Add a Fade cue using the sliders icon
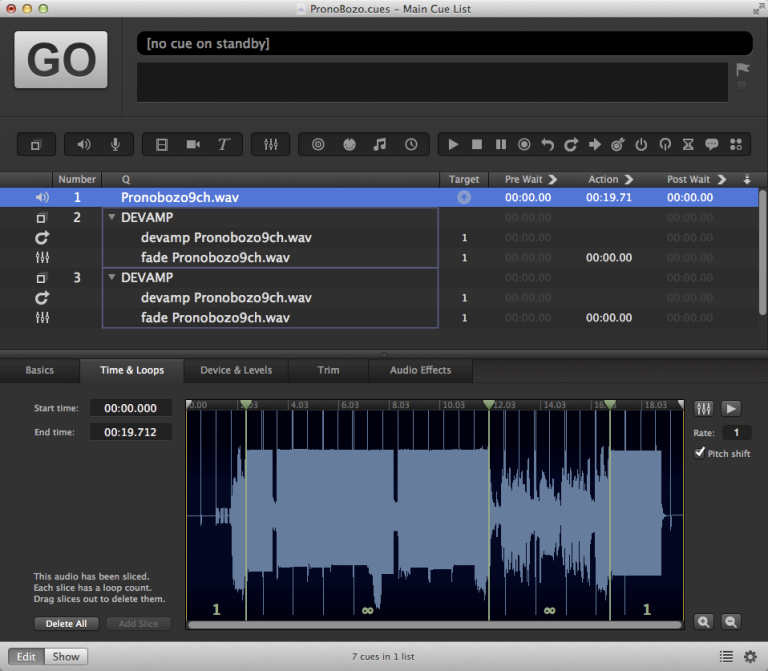 pyautogui.click(x=270, y=145)
